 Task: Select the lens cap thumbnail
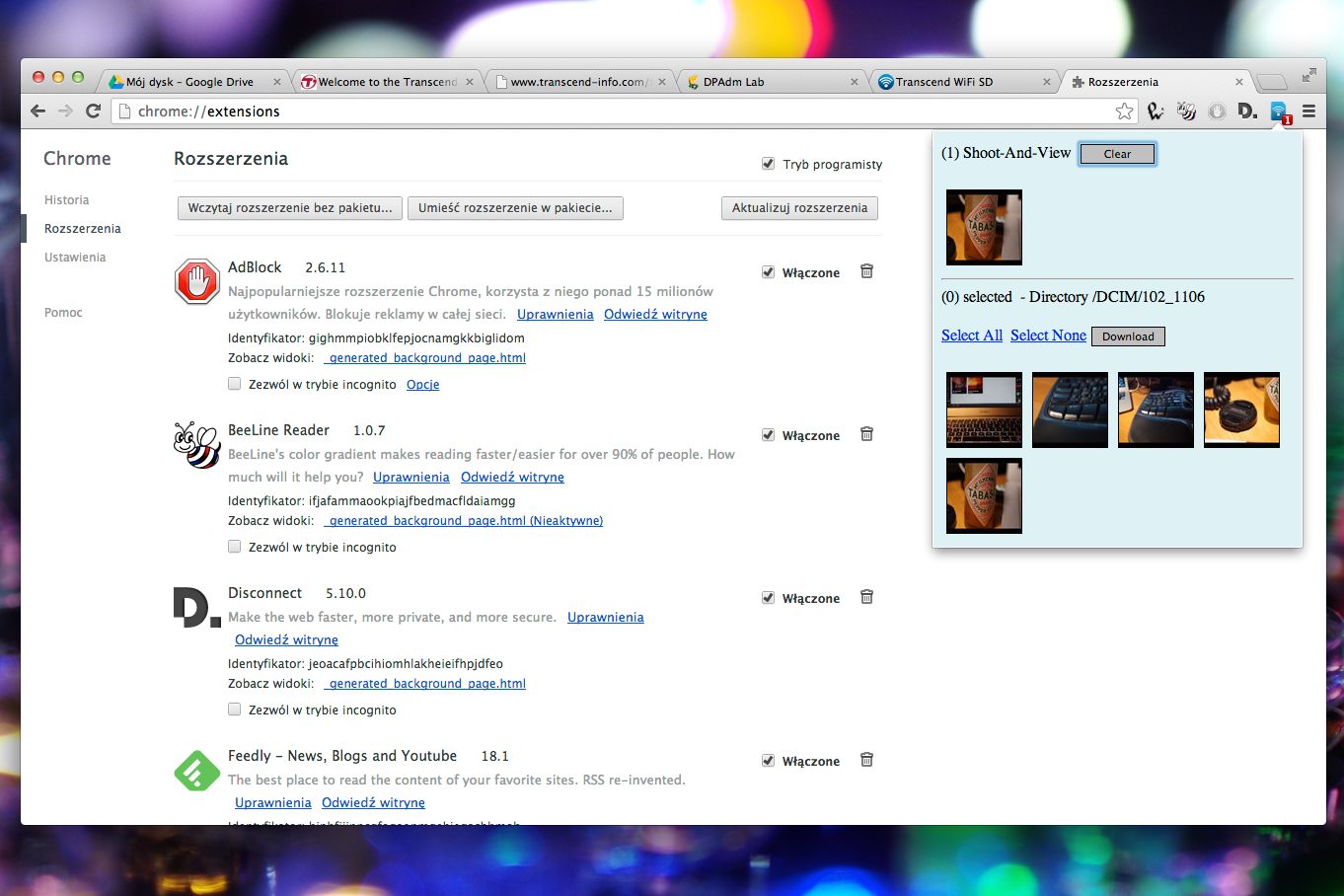click(1241, 410)
